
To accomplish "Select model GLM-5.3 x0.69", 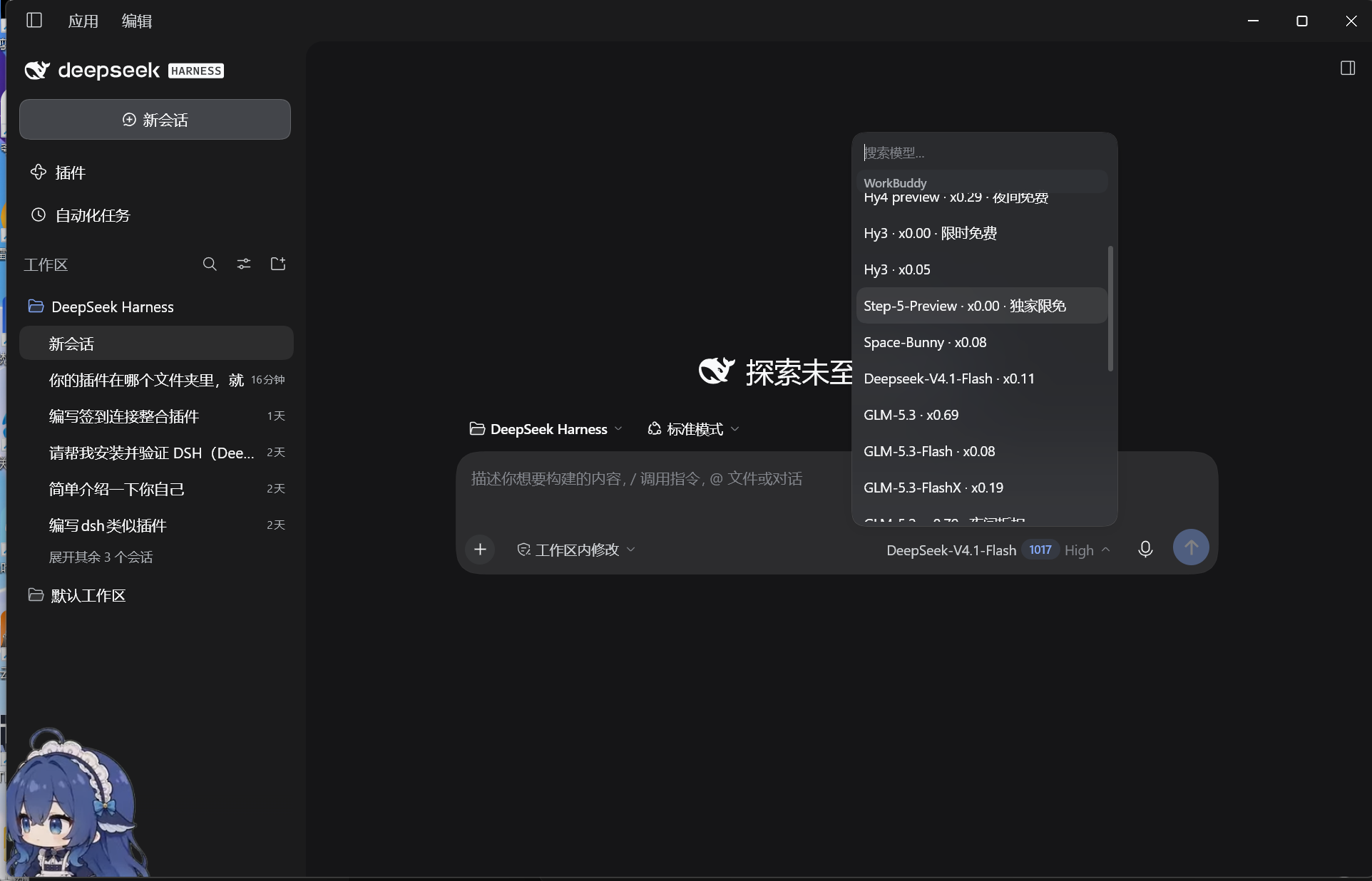I will [981, 415].
